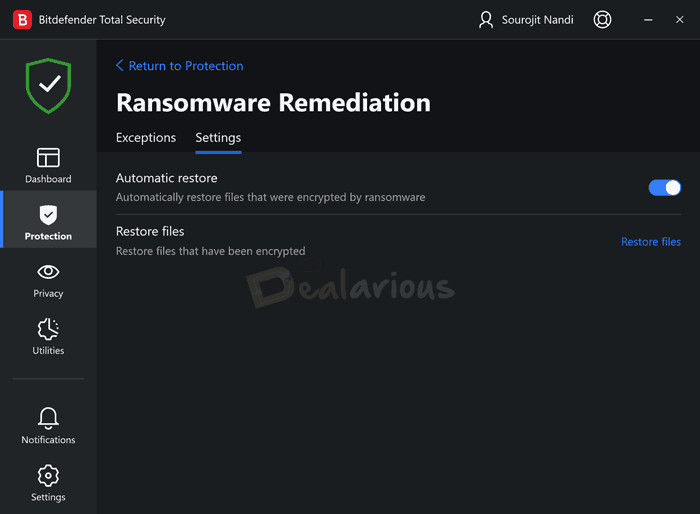This screenshot has height=514, width=700.
Task: Click the back chevron beside Return to Protection
Action: click(x=120, y=65)
